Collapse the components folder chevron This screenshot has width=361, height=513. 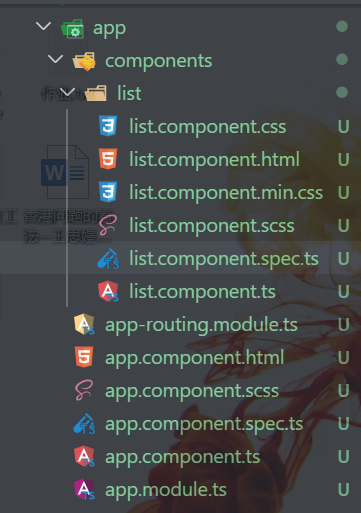click(55, 59)
